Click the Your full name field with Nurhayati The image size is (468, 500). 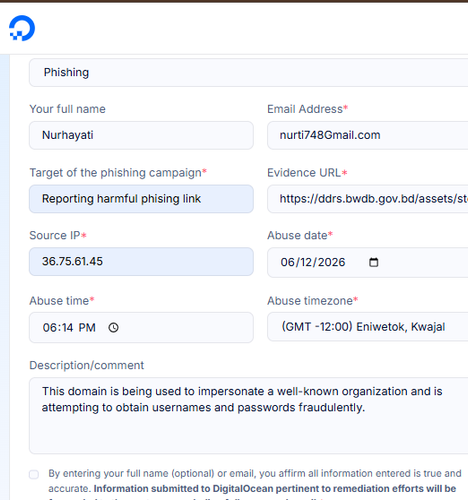[141, 135]
